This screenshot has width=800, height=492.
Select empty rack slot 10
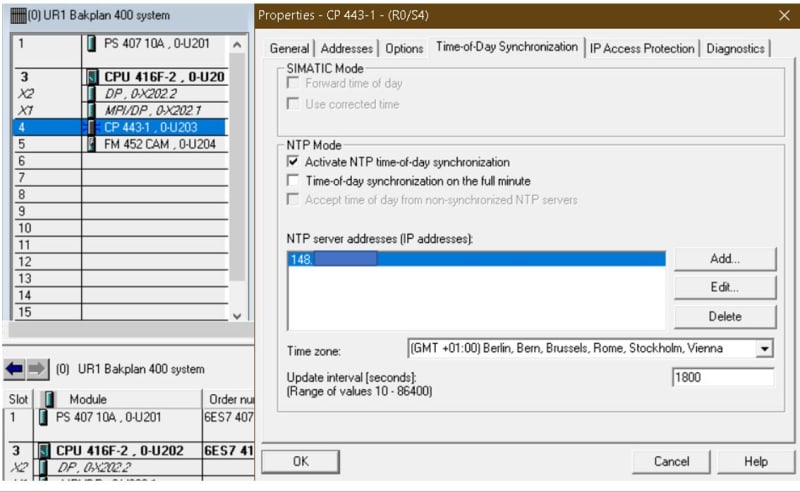point(120,228)
